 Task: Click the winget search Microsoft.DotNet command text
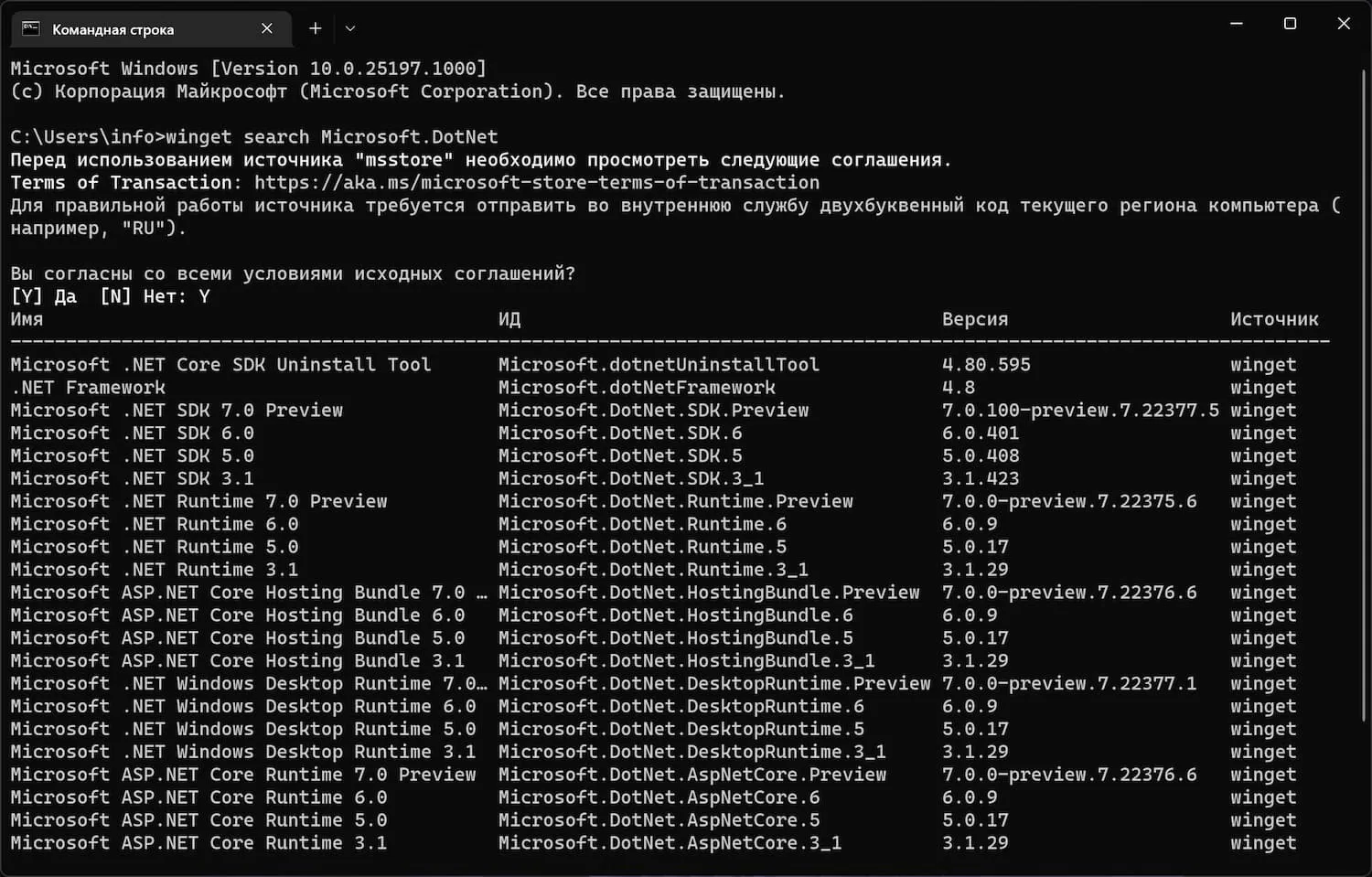[331, 137]
